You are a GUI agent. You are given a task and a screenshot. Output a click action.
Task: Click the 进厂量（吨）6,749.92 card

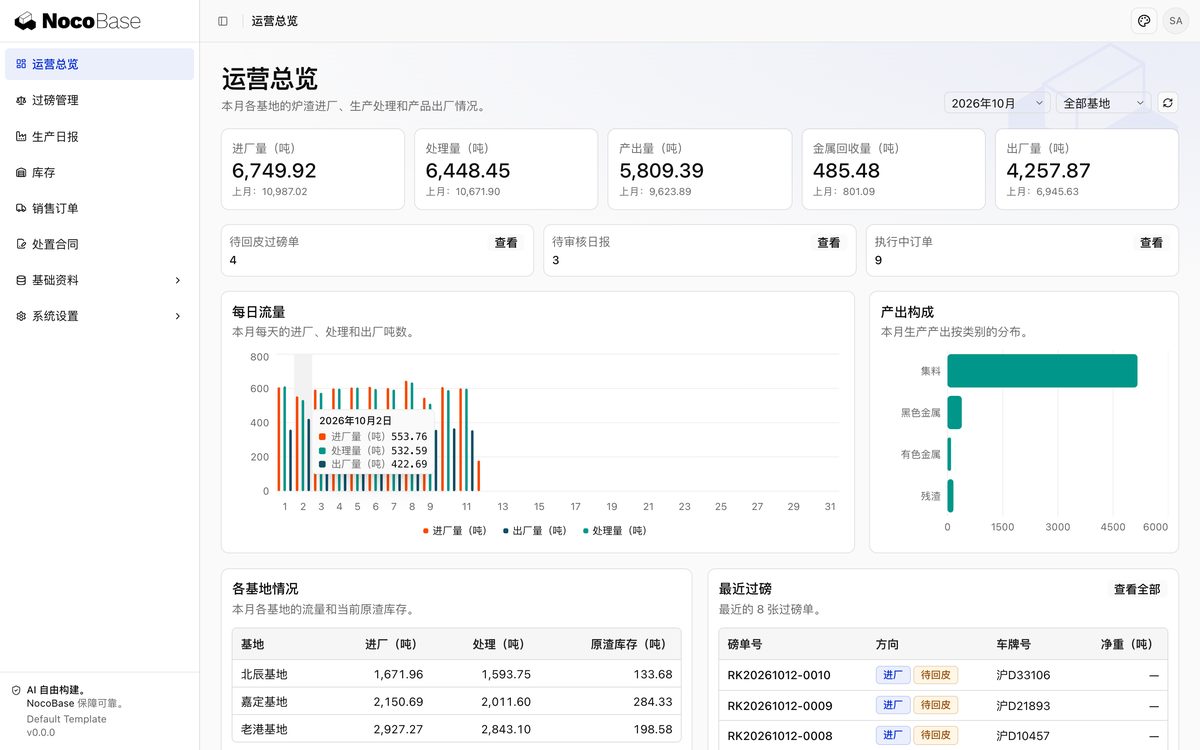(312, 169)
